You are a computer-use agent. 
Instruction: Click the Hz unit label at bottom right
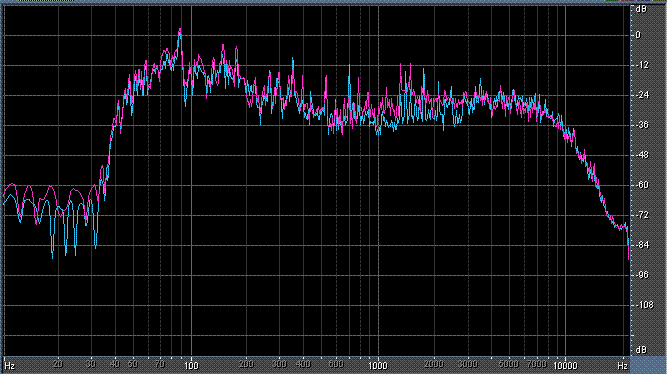pos(623,365)
